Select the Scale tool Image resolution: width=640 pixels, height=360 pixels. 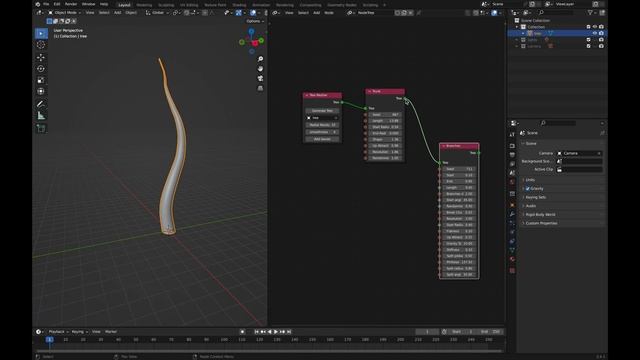pyautogui.click(x=41, y=80)
